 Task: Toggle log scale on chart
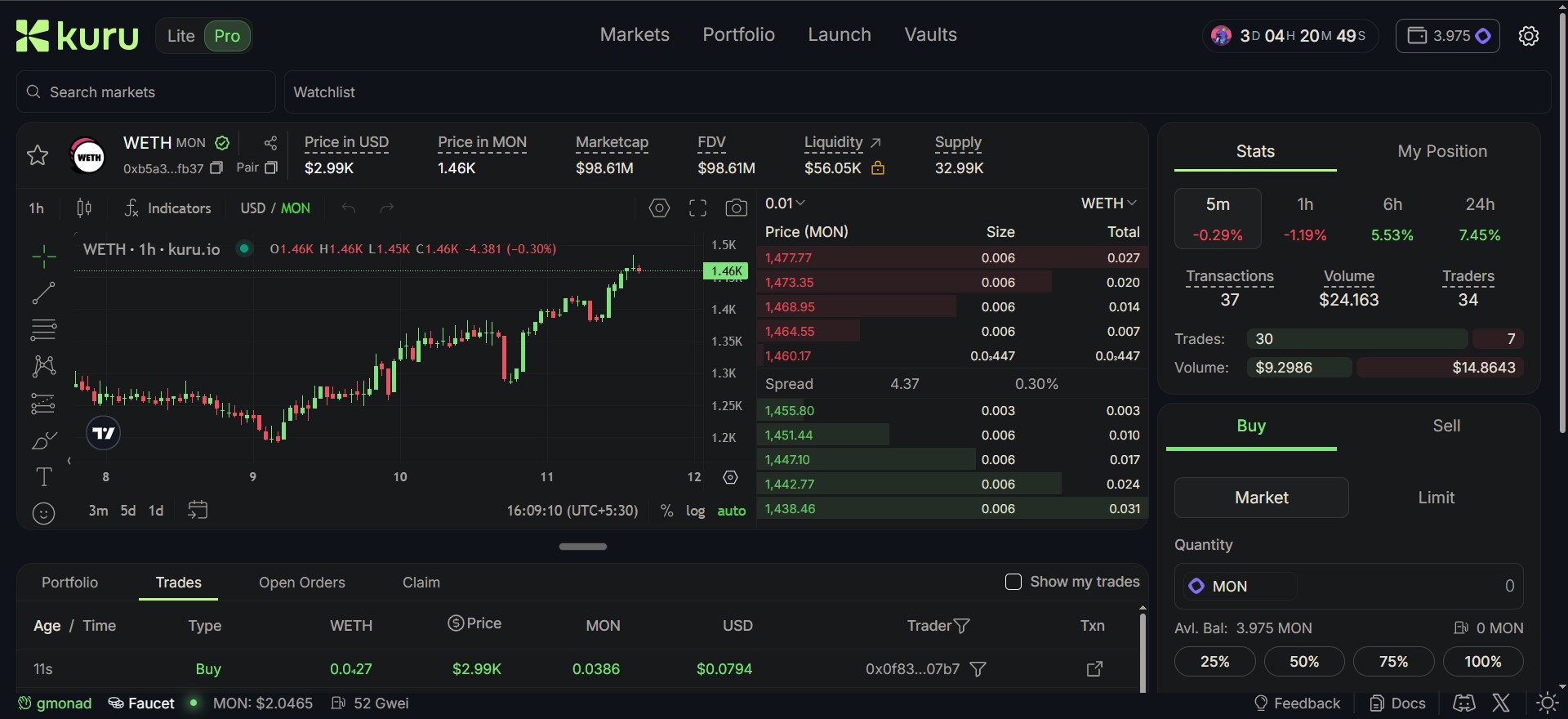pos(696,511)
